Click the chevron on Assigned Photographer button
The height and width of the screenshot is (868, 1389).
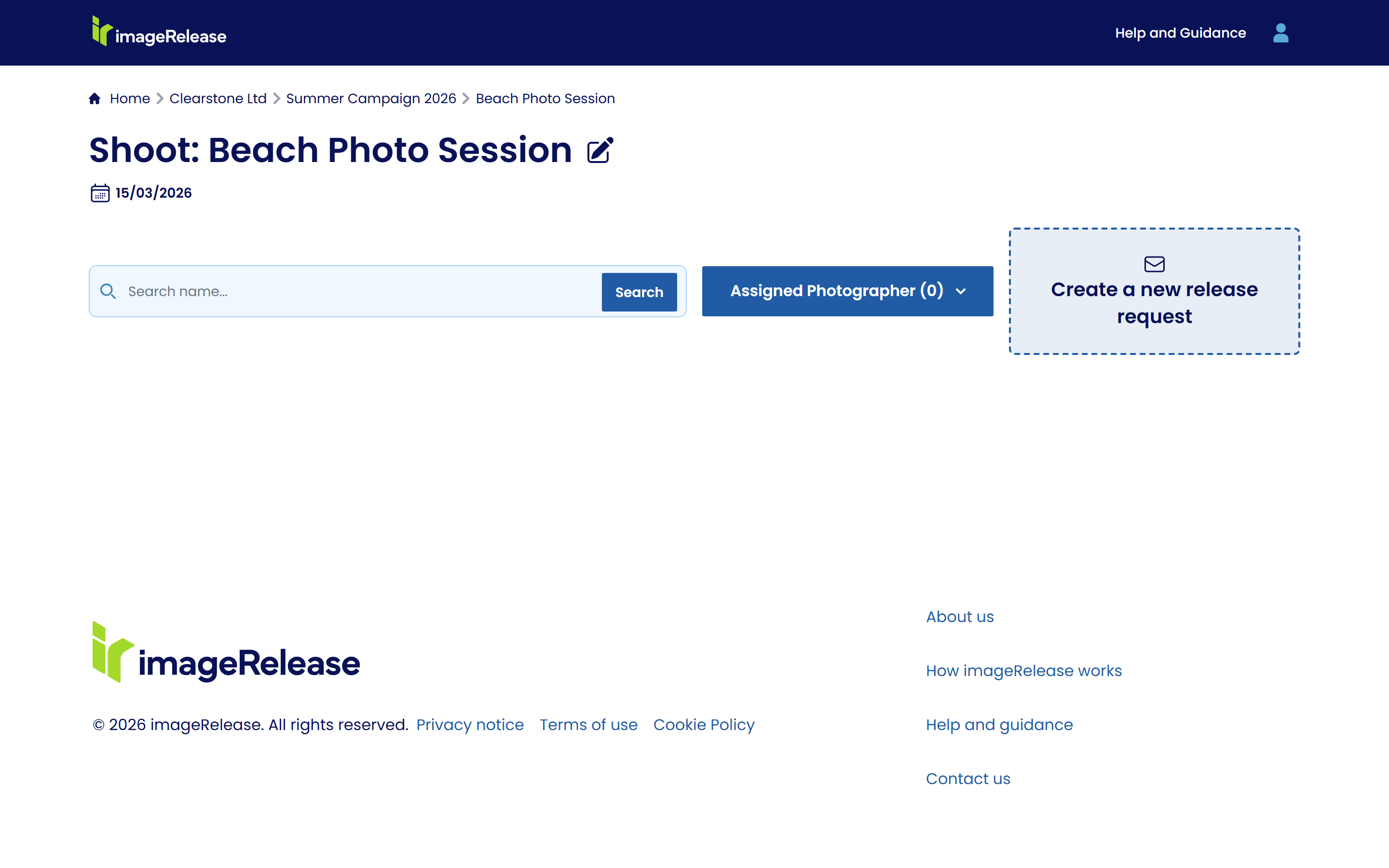pos(961,292)
